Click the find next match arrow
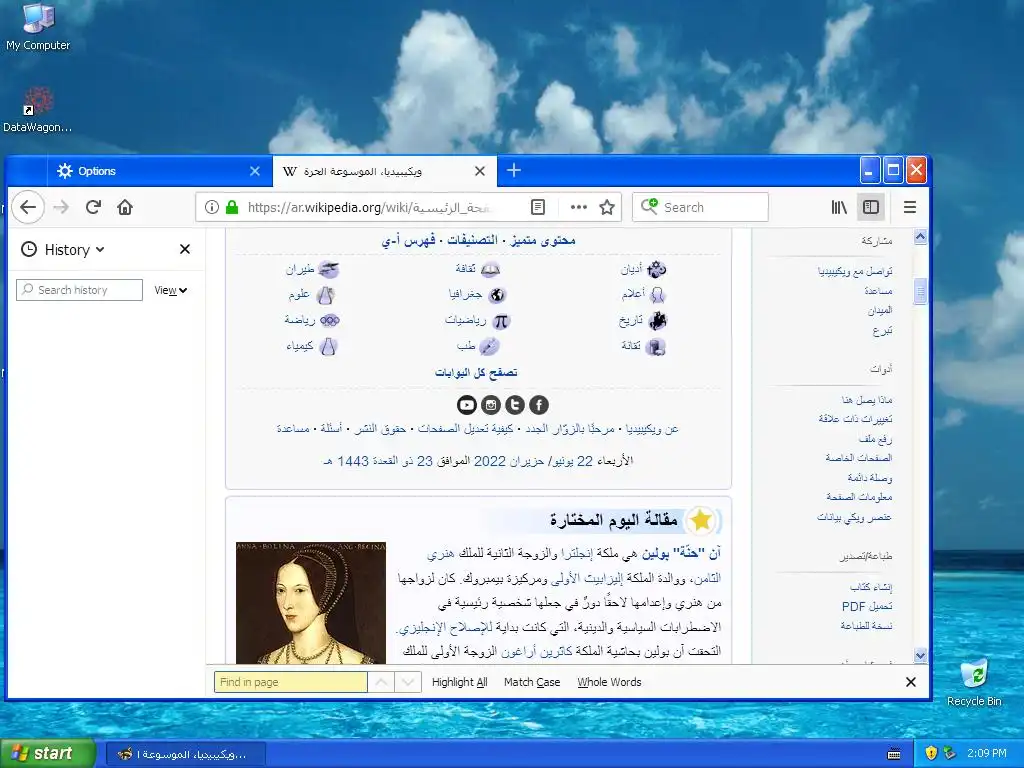The image size is (1024, 768). [408, 682]
